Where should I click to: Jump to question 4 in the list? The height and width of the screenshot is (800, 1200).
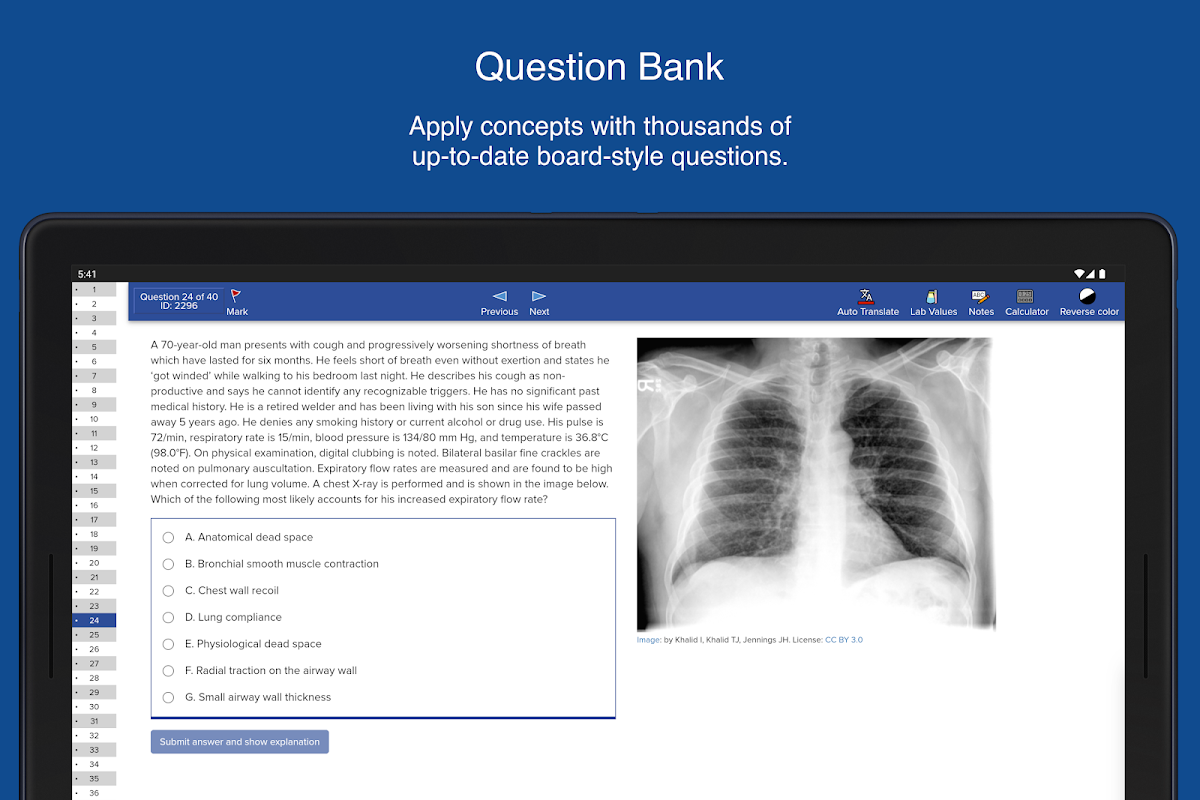(94, 332)
